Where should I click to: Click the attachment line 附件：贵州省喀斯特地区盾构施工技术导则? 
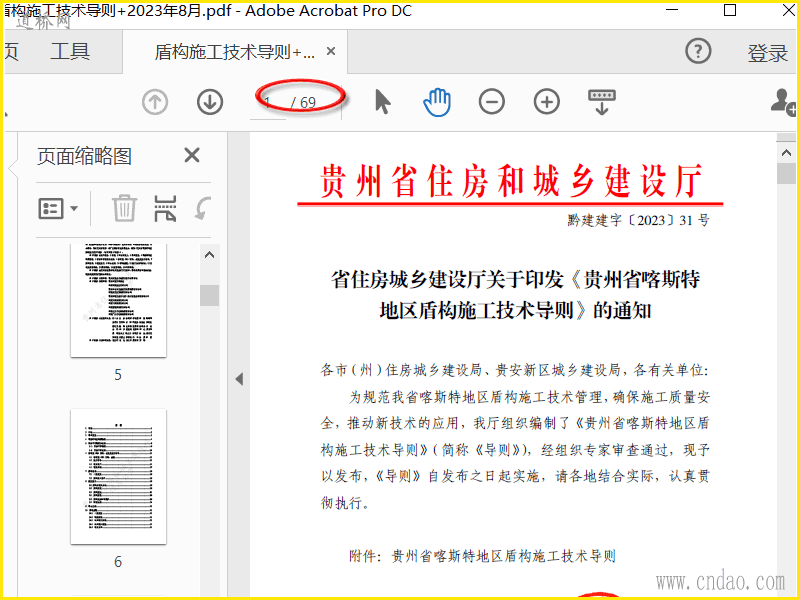(x=482, y=556)
